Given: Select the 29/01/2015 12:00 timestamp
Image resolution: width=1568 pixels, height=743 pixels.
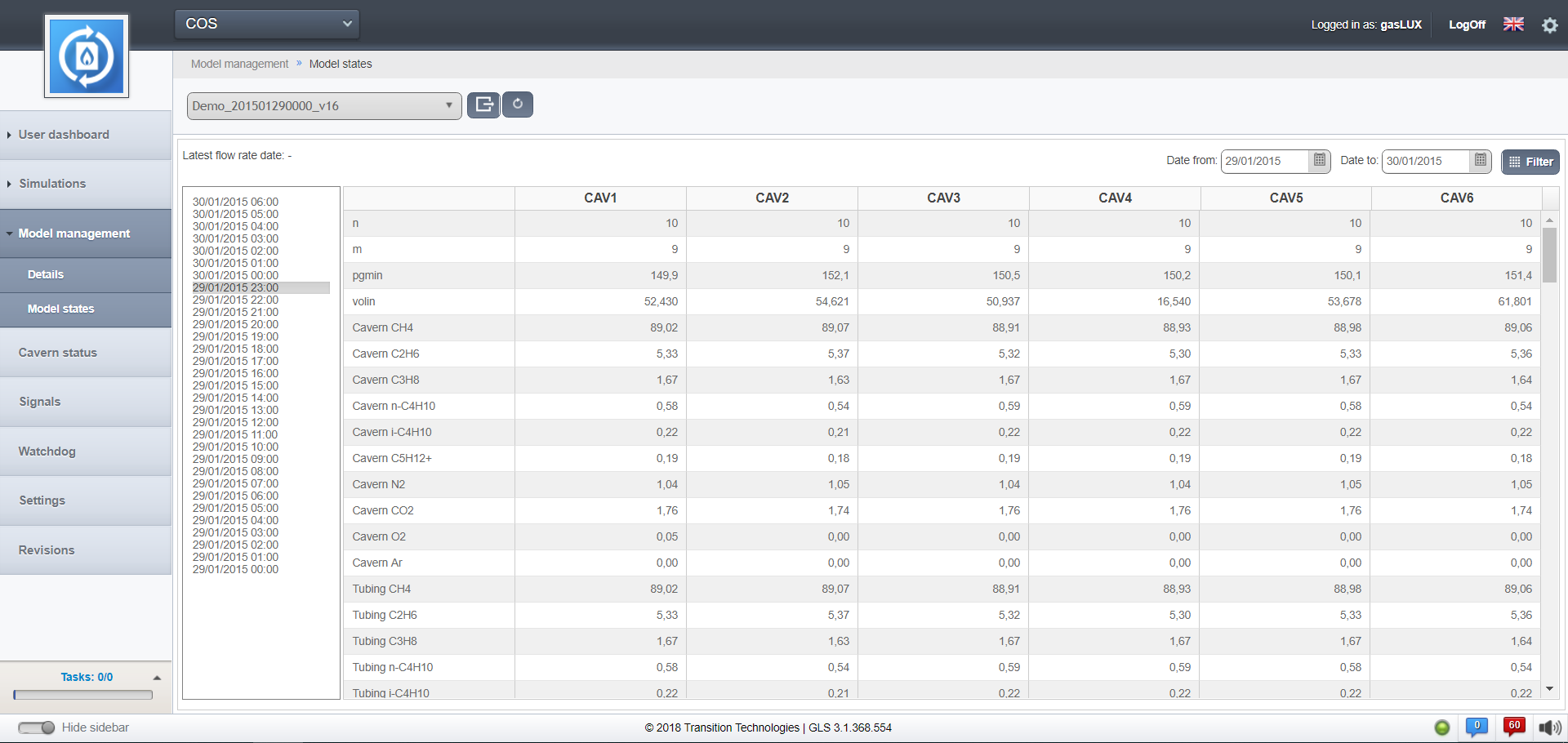Looking at the screenshot, I should [x=235, y=422].
